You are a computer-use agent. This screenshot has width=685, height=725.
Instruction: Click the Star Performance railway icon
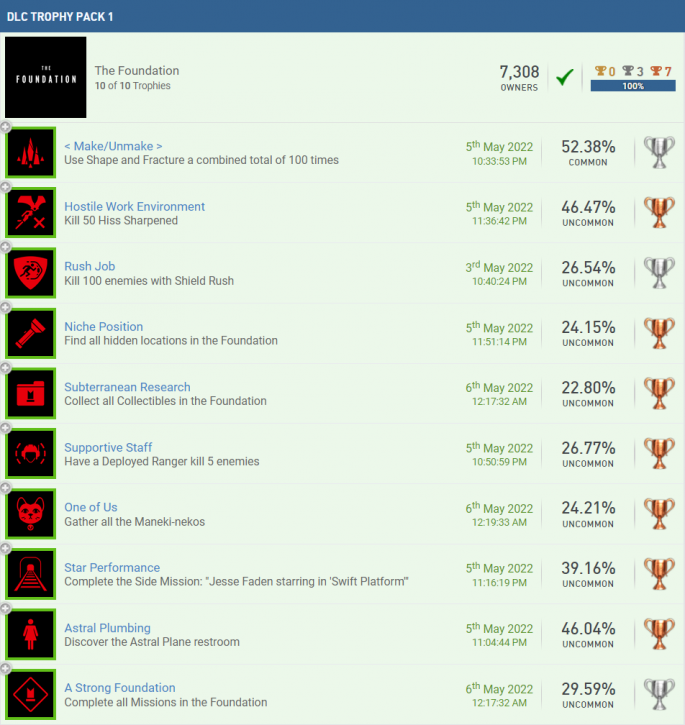tap(31, 574)
